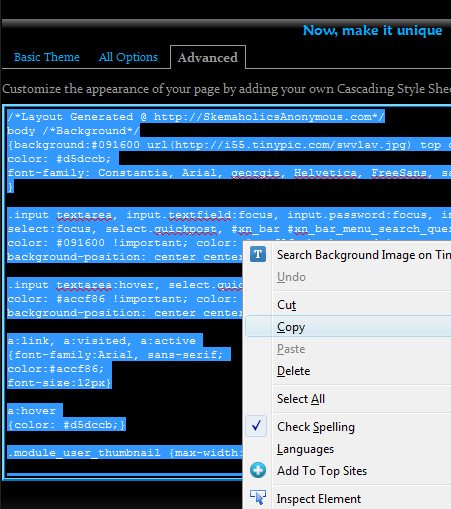451x509 pixels.
Task: Switch to the Basic Theme tab
Action: pyautogui.click(x=47, y=57)
